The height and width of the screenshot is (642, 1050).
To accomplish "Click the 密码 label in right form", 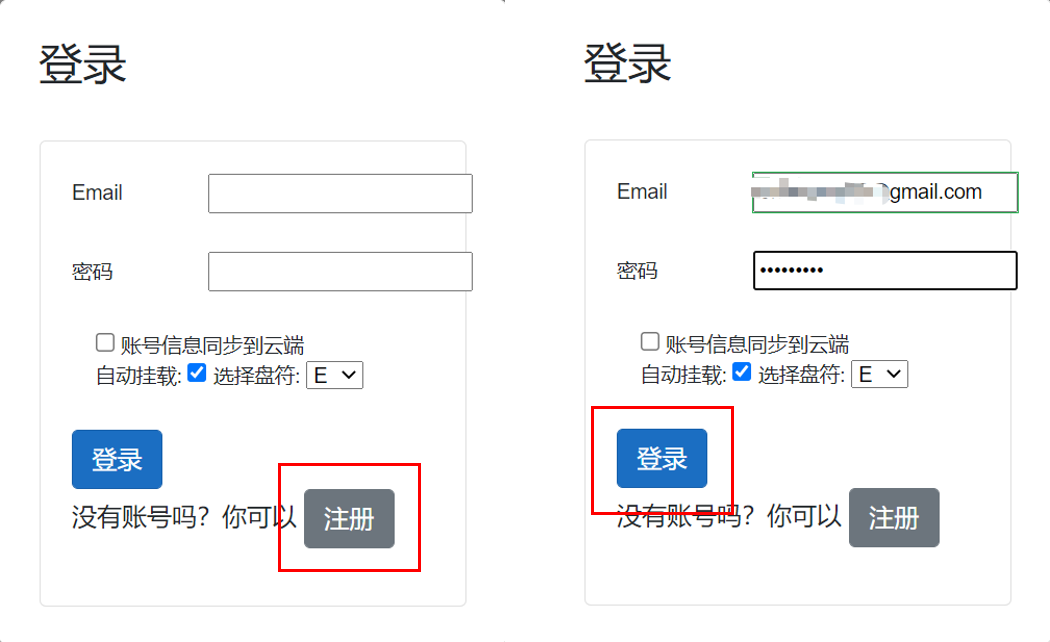I will point(637,270).
